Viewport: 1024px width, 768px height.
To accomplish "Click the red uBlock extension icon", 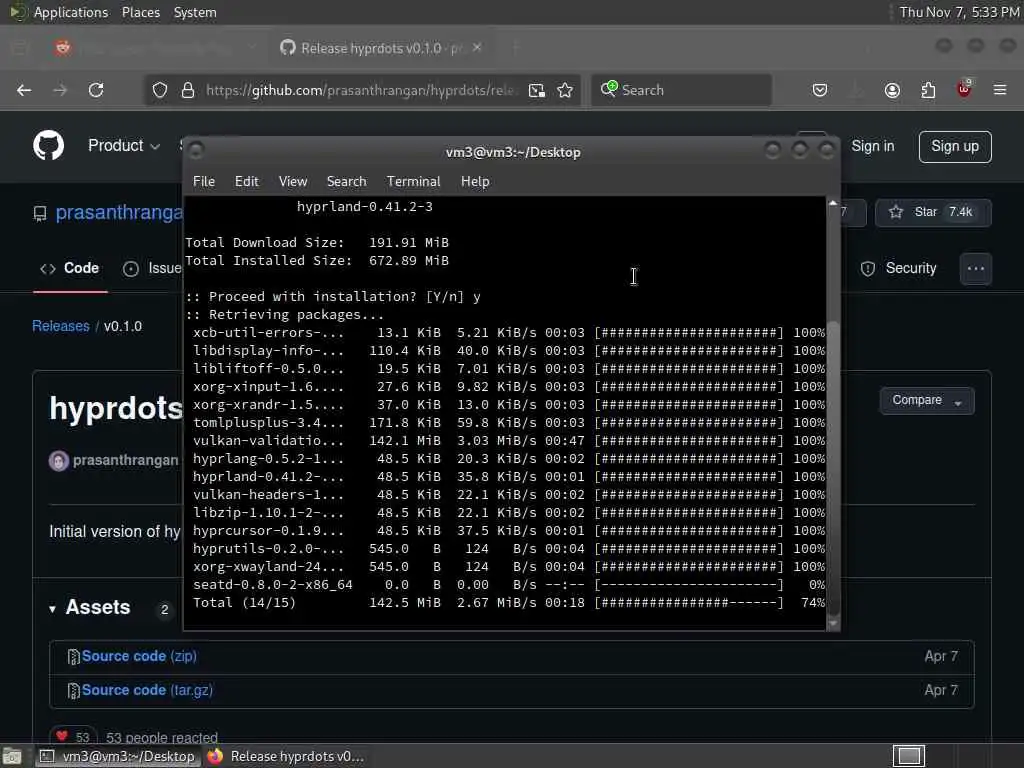I will [x=964, y=89].
